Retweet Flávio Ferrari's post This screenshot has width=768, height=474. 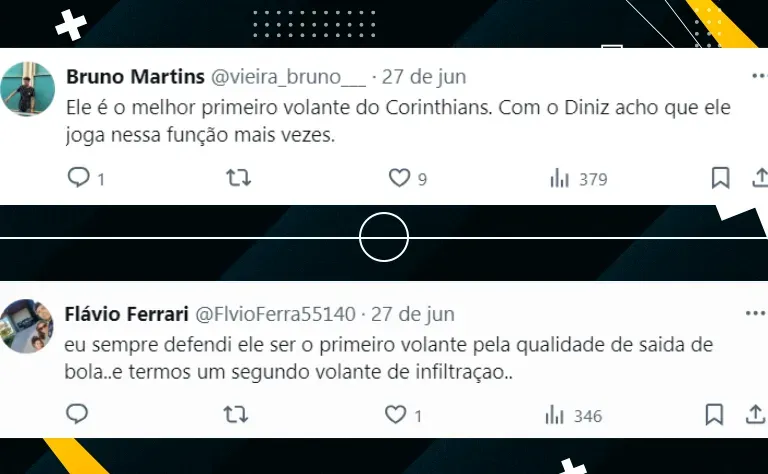(x=236, y=414)
